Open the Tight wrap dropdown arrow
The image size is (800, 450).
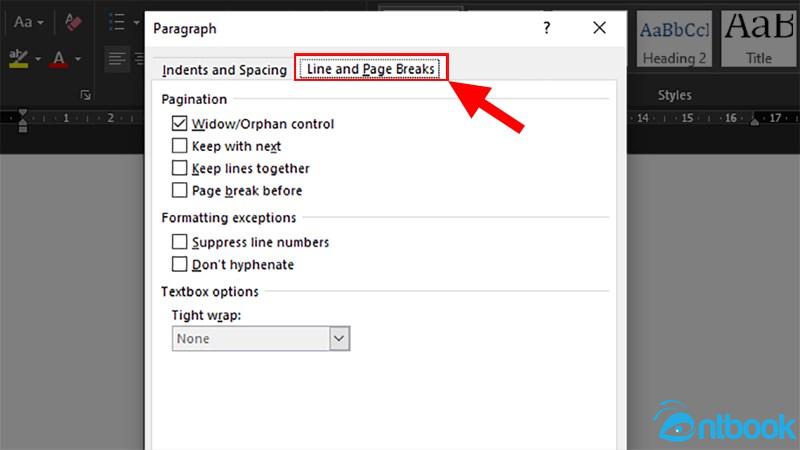339,339
